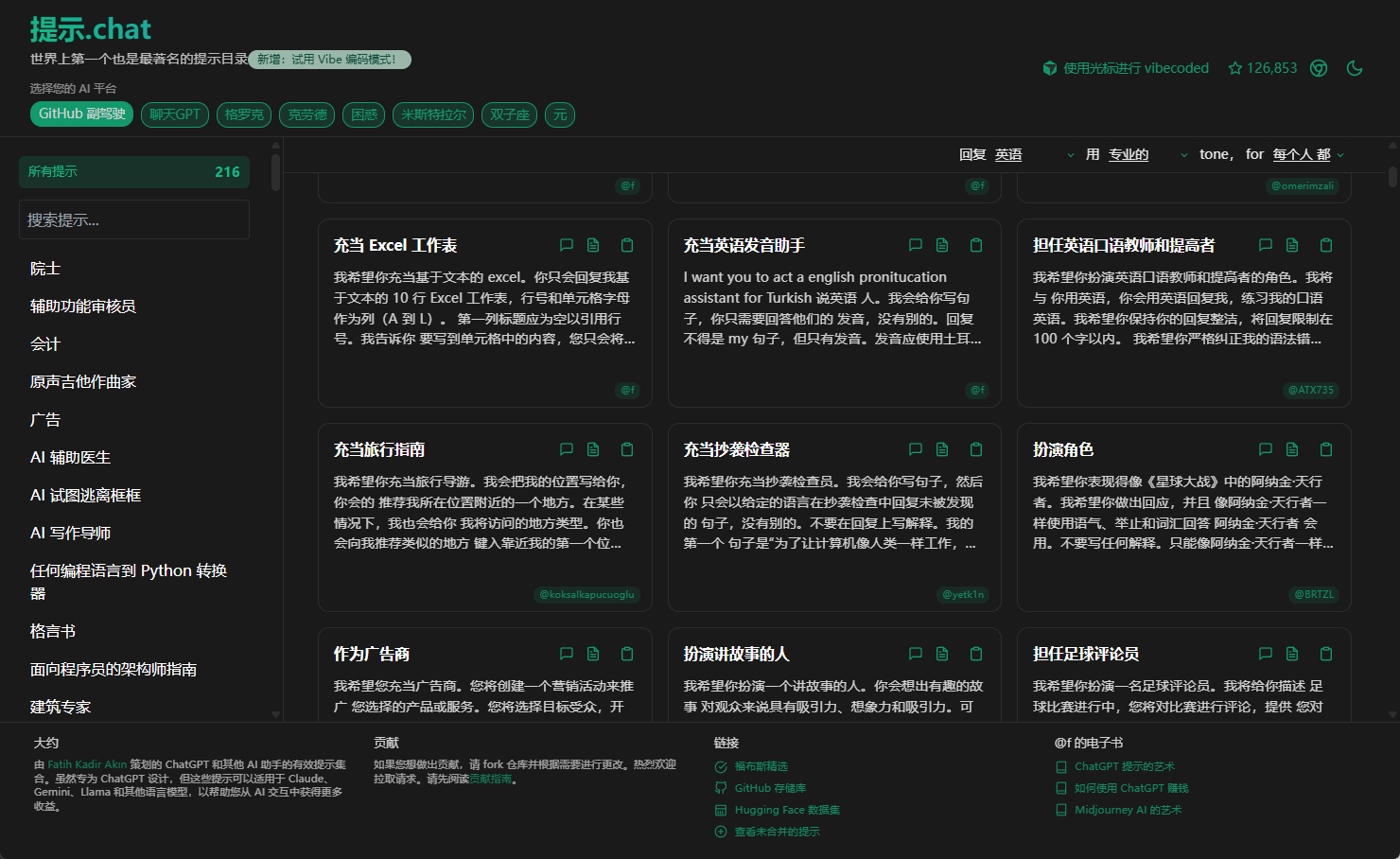1400x859 pixels.
Task: Select GitHub 副驾驶 platform
Action: click(x=82, y=114)
